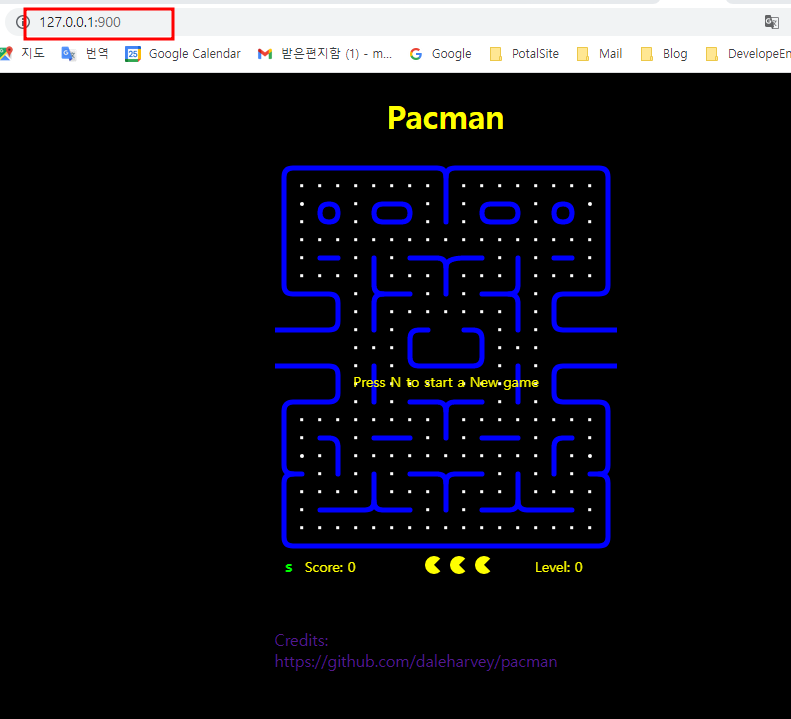Click the Credits: label
This screenshot has height=719, width=791.
click(x=301, y=640)
